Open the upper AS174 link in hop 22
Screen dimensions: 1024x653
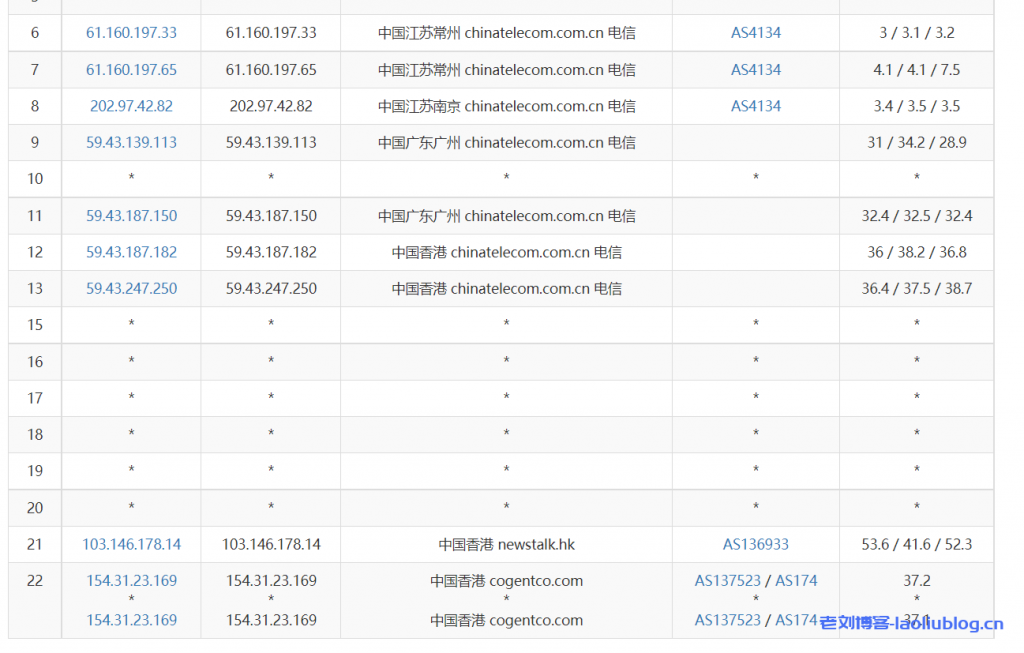(x=796, y=581)
